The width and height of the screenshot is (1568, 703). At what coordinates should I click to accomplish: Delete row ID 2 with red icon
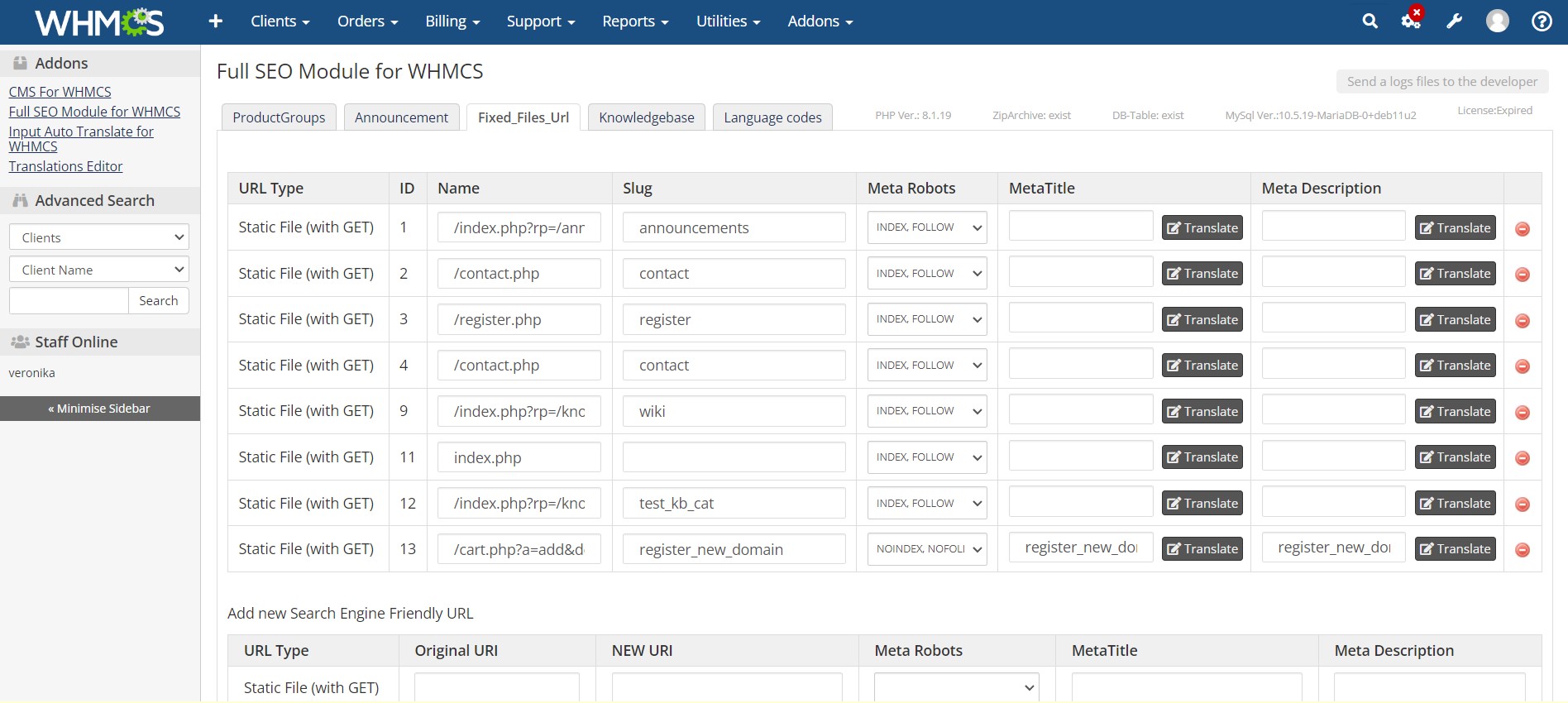(x=1523, y=275)
